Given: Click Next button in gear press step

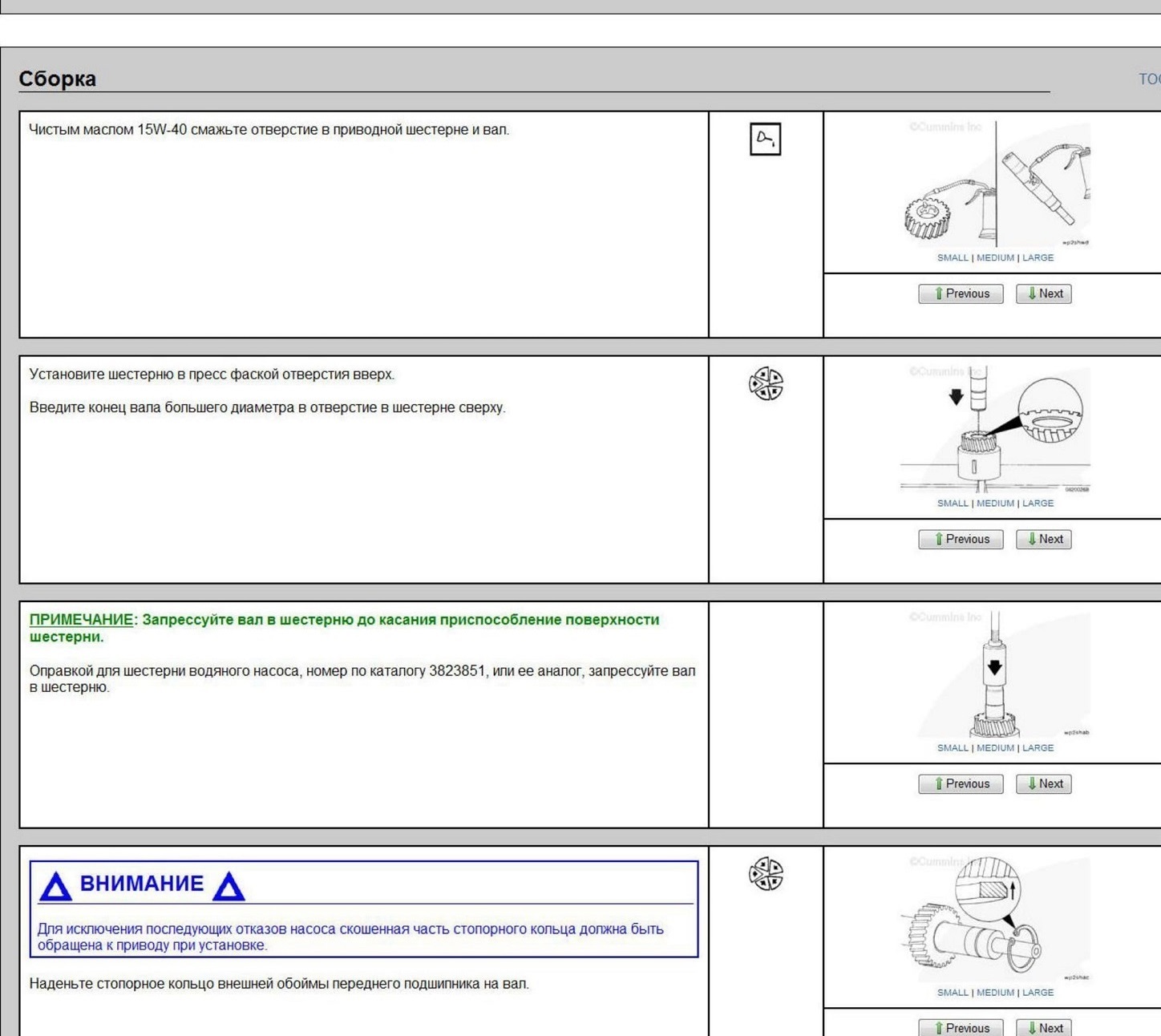Looking at the screenshot, I should [x=1044, y=539].
